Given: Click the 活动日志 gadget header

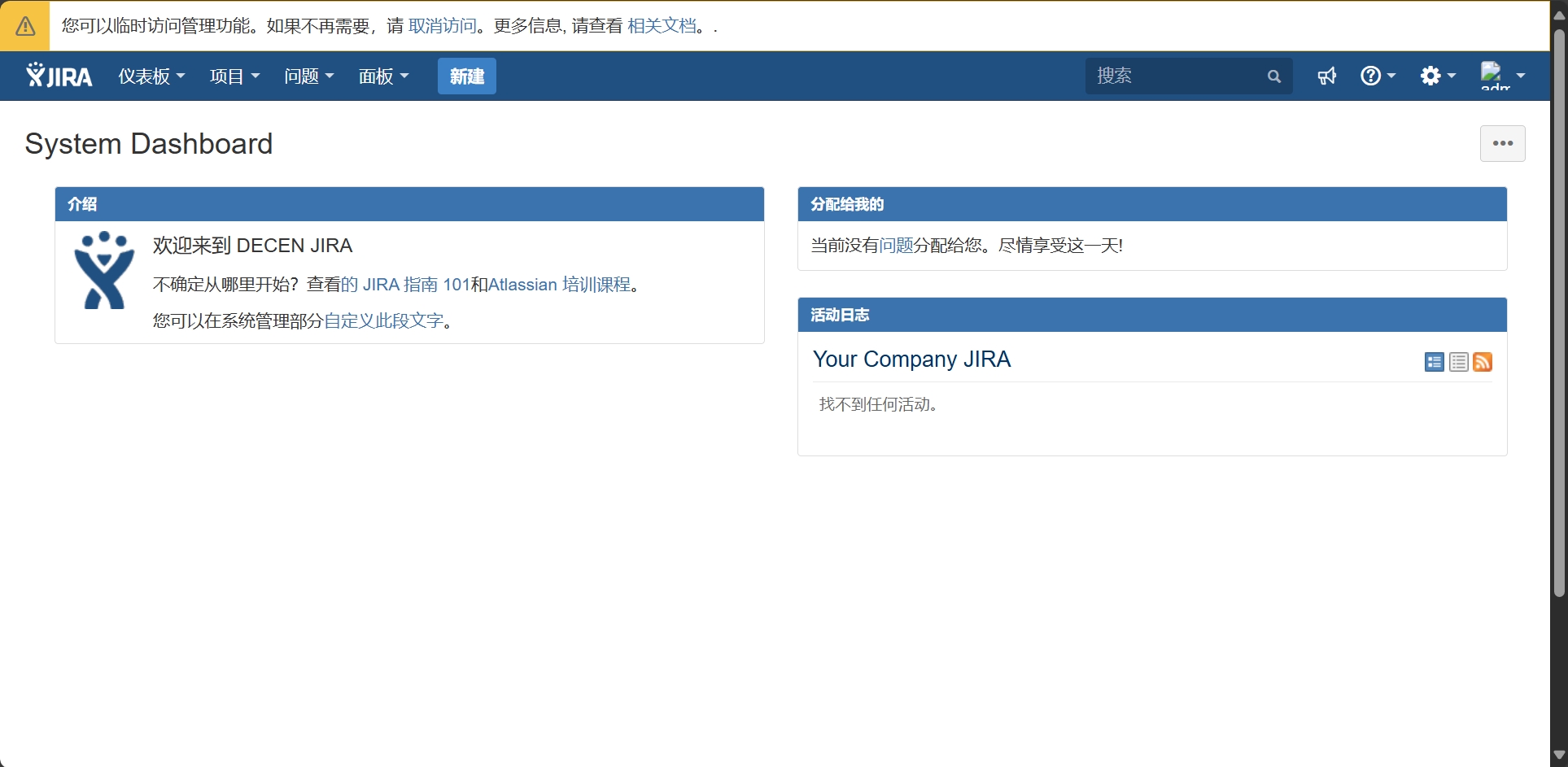Looking at the screenshot, I should point(1152,315).
